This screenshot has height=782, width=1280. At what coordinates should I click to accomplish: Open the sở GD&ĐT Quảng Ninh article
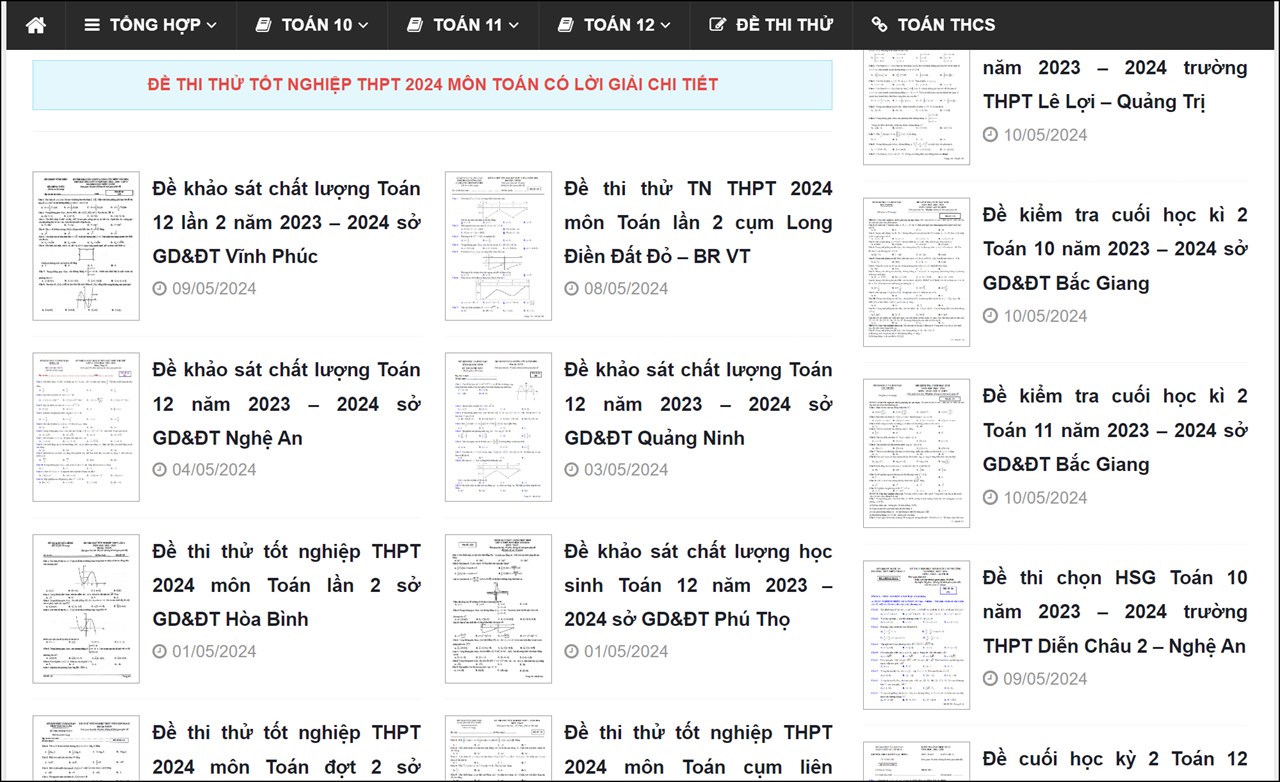point(698,404)
